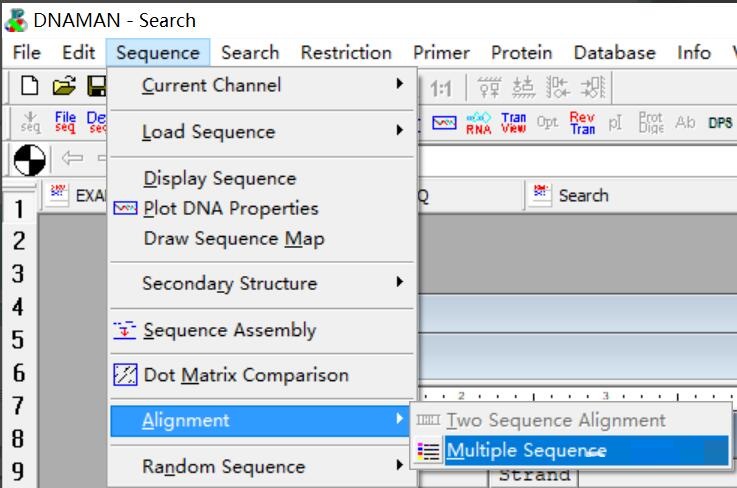Click the File seq toolbar icon
Image resolution: width=737 pixels, height=488 pixels.
point(64,123)
